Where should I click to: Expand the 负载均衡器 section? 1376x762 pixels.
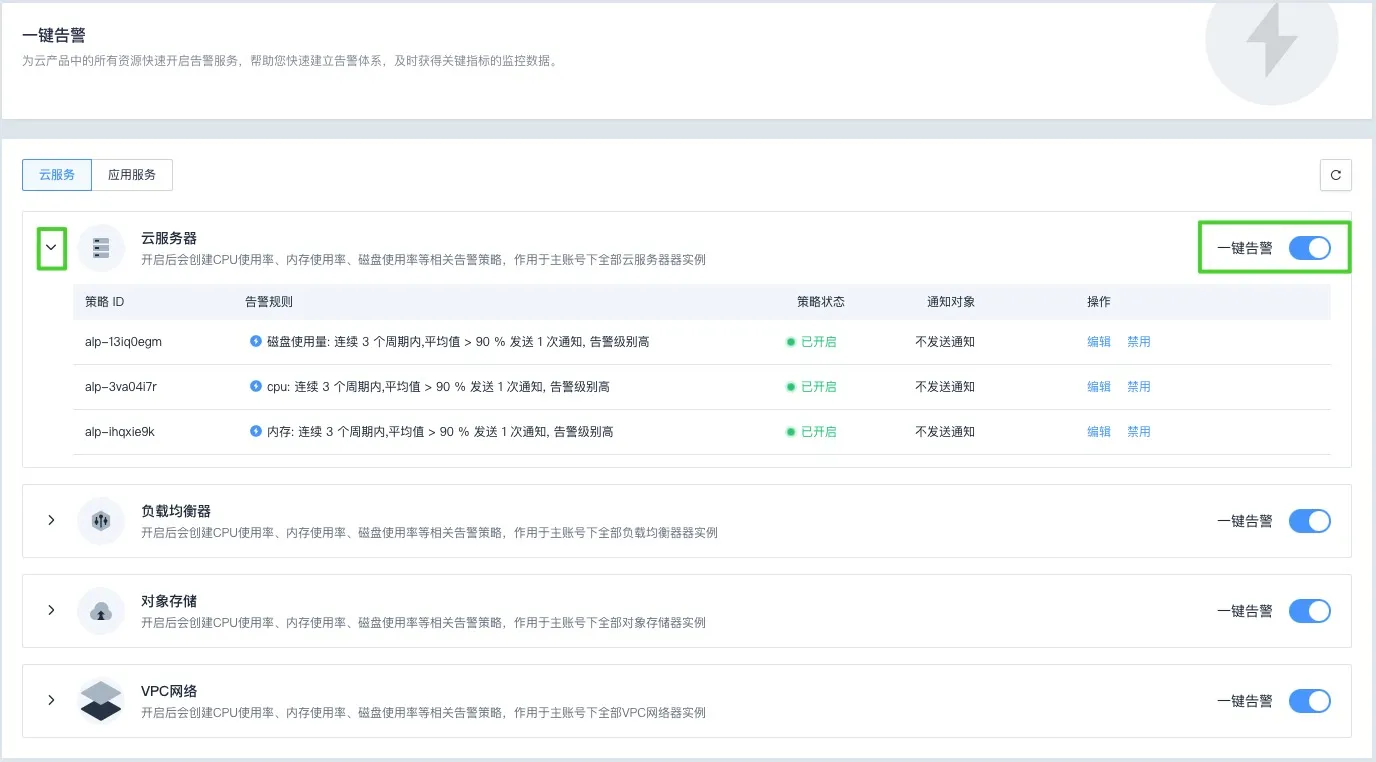click(x=52, y=521)
